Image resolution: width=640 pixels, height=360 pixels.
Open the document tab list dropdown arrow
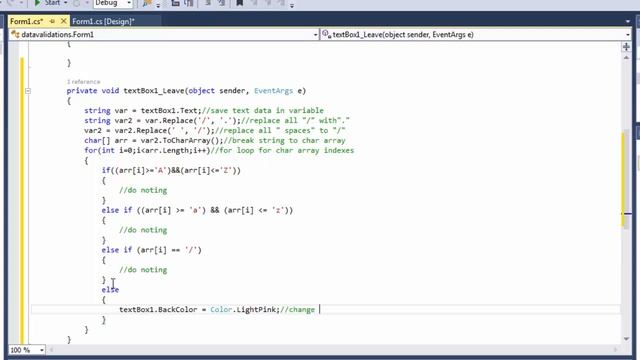click(627, 21)
